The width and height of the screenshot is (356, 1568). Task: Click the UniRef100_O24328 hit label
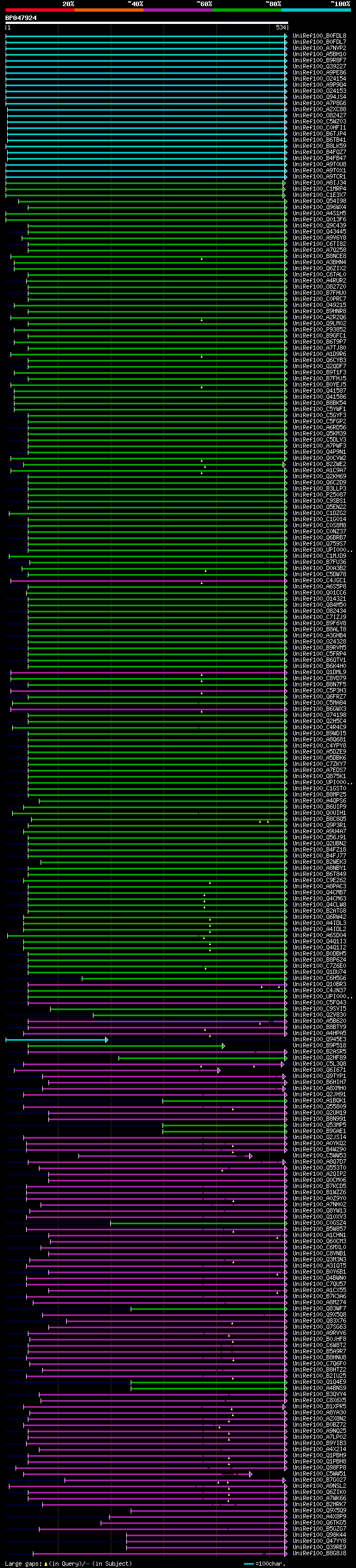(319, 641)
